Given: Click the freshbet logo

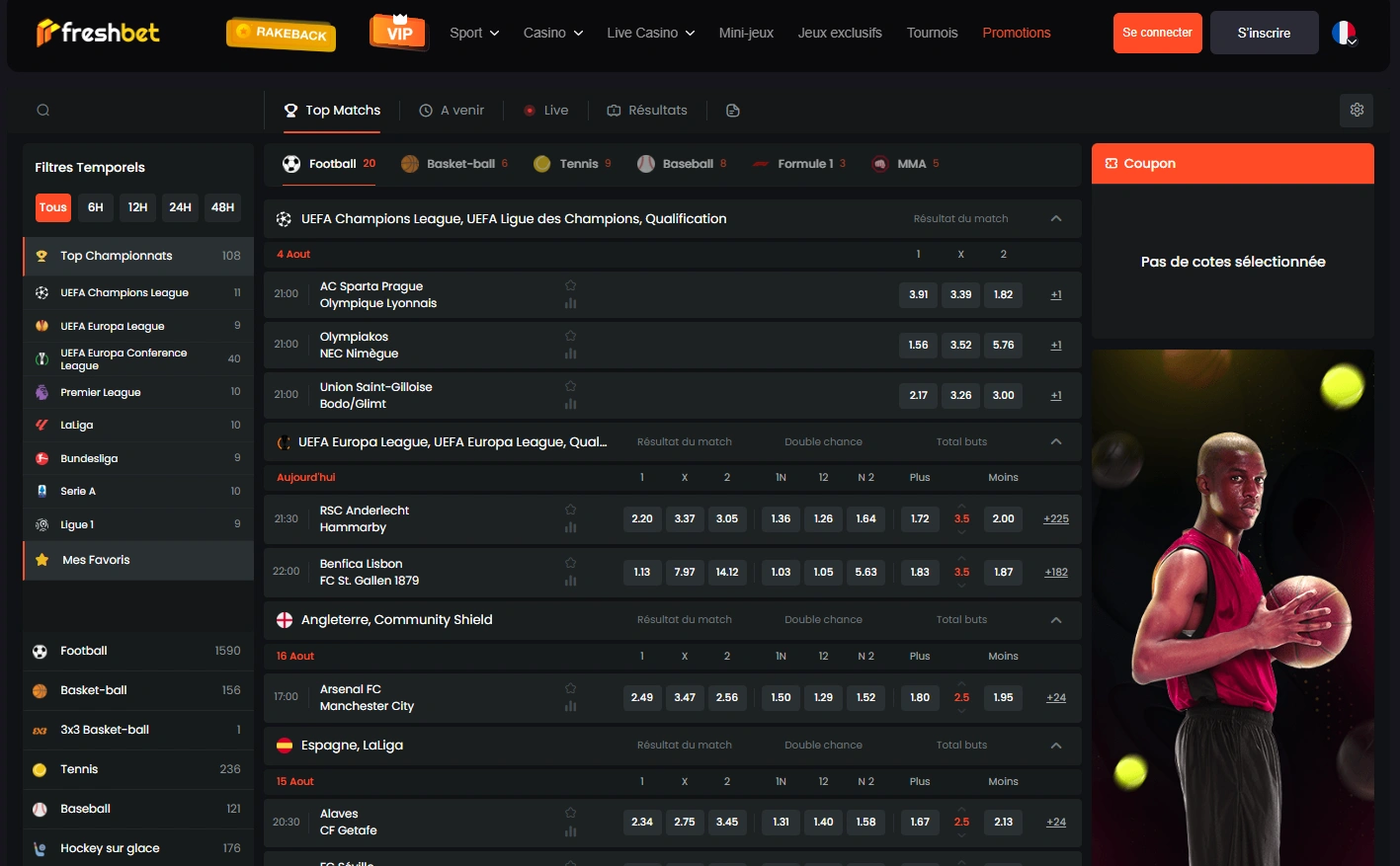Looking at the screenshot, I should [98, 33].
